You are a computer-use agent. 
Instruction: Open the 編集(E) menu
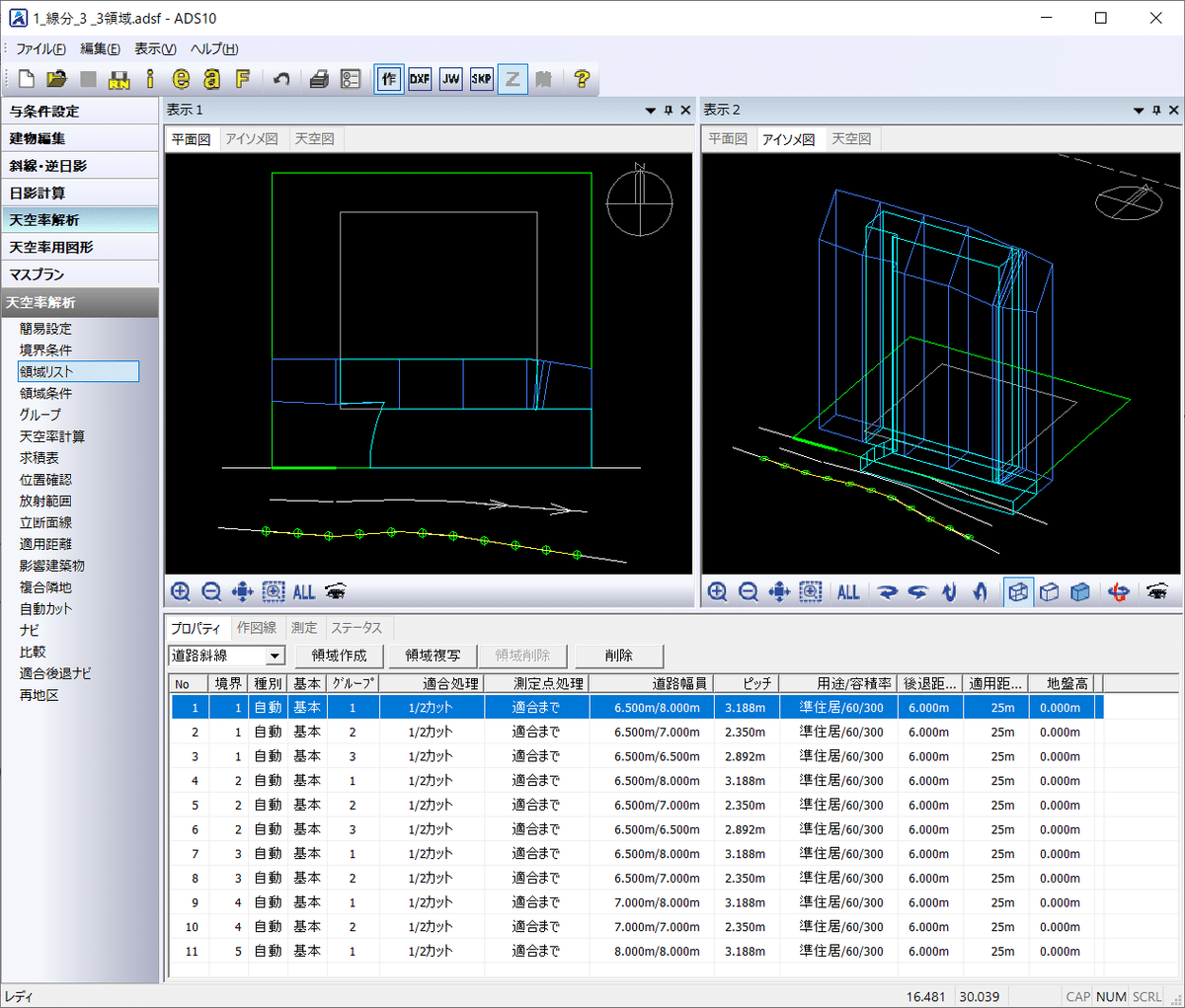(x=100, y=48)
